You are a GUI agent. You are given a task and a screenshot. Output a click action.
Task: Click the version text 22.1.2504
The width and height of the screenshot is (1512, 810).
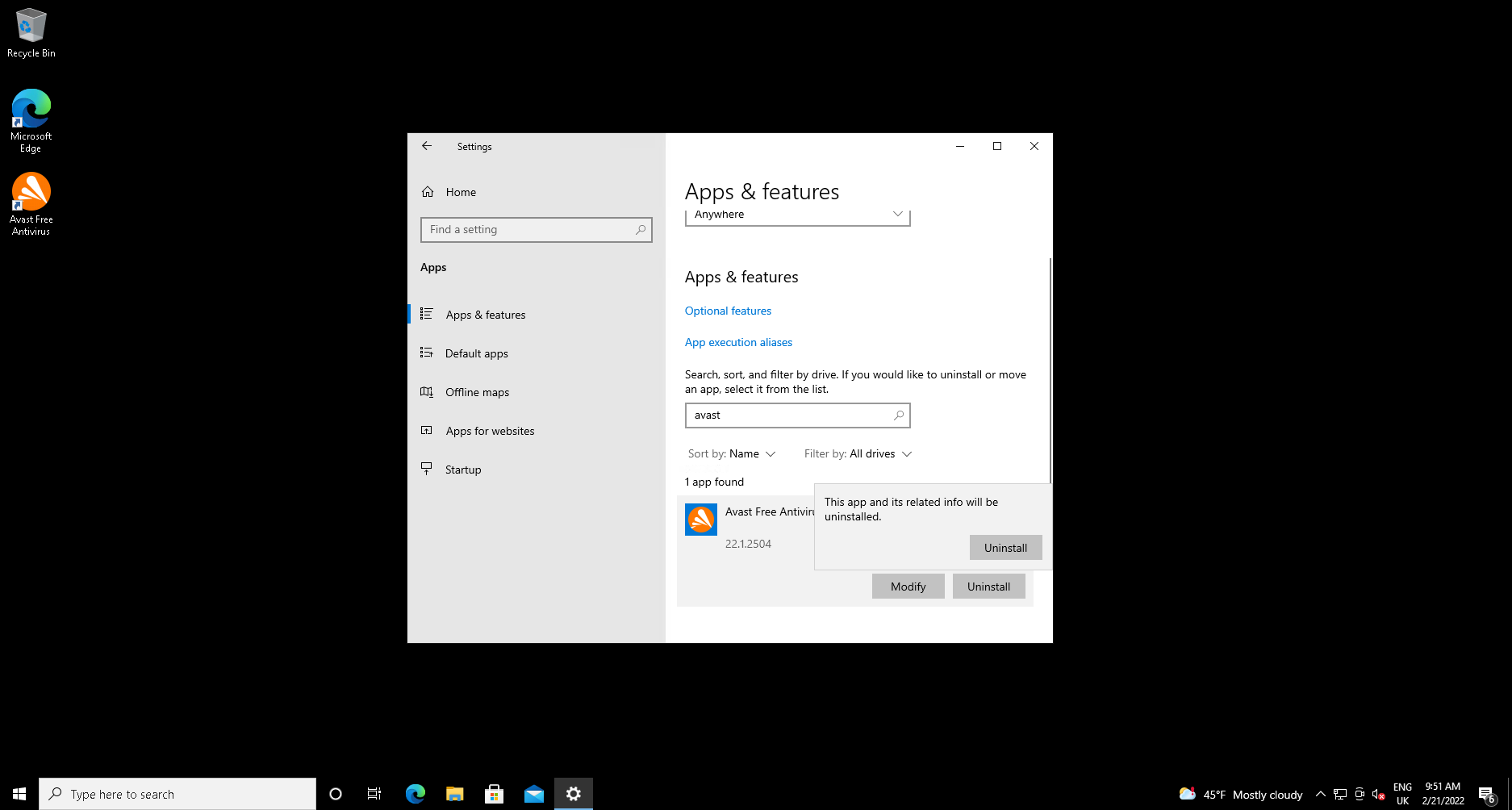click(x=748, y=544)
